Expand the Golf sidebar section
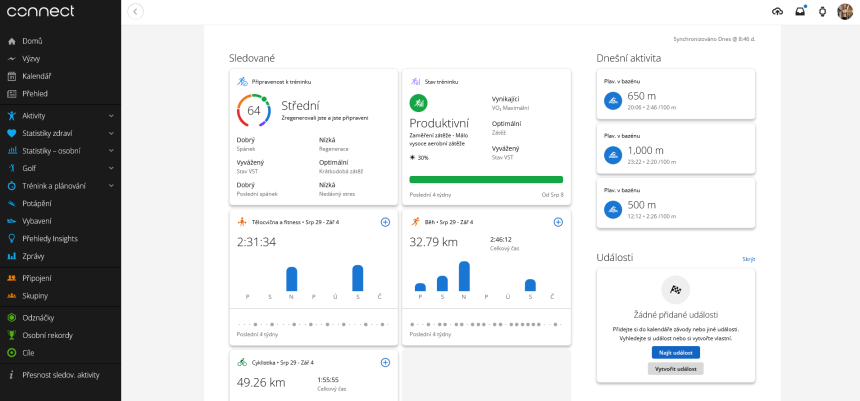Image resolution: width=860 pixels, height=401 pixels. (111, 168)
